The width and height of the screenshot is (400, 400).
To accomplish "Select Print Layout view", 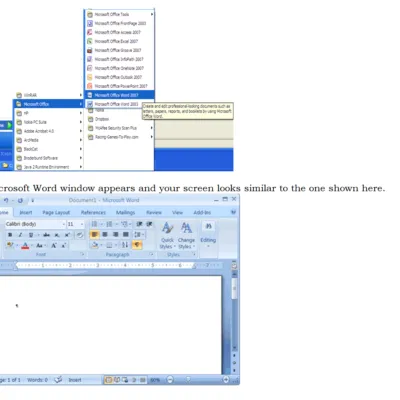I will tap(108, 380).
